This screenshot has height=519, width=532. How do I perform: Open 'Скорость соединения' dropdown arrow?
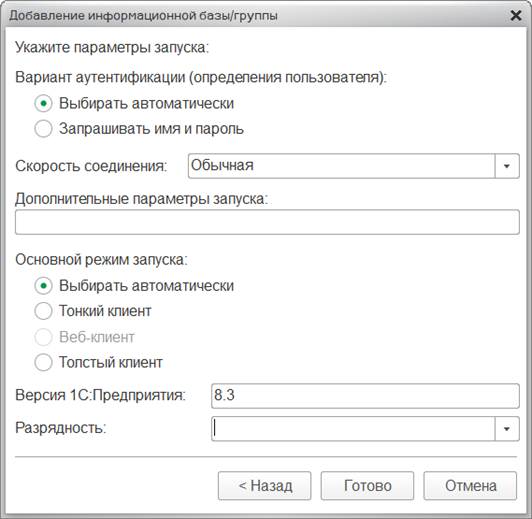[x=507, y=166]
